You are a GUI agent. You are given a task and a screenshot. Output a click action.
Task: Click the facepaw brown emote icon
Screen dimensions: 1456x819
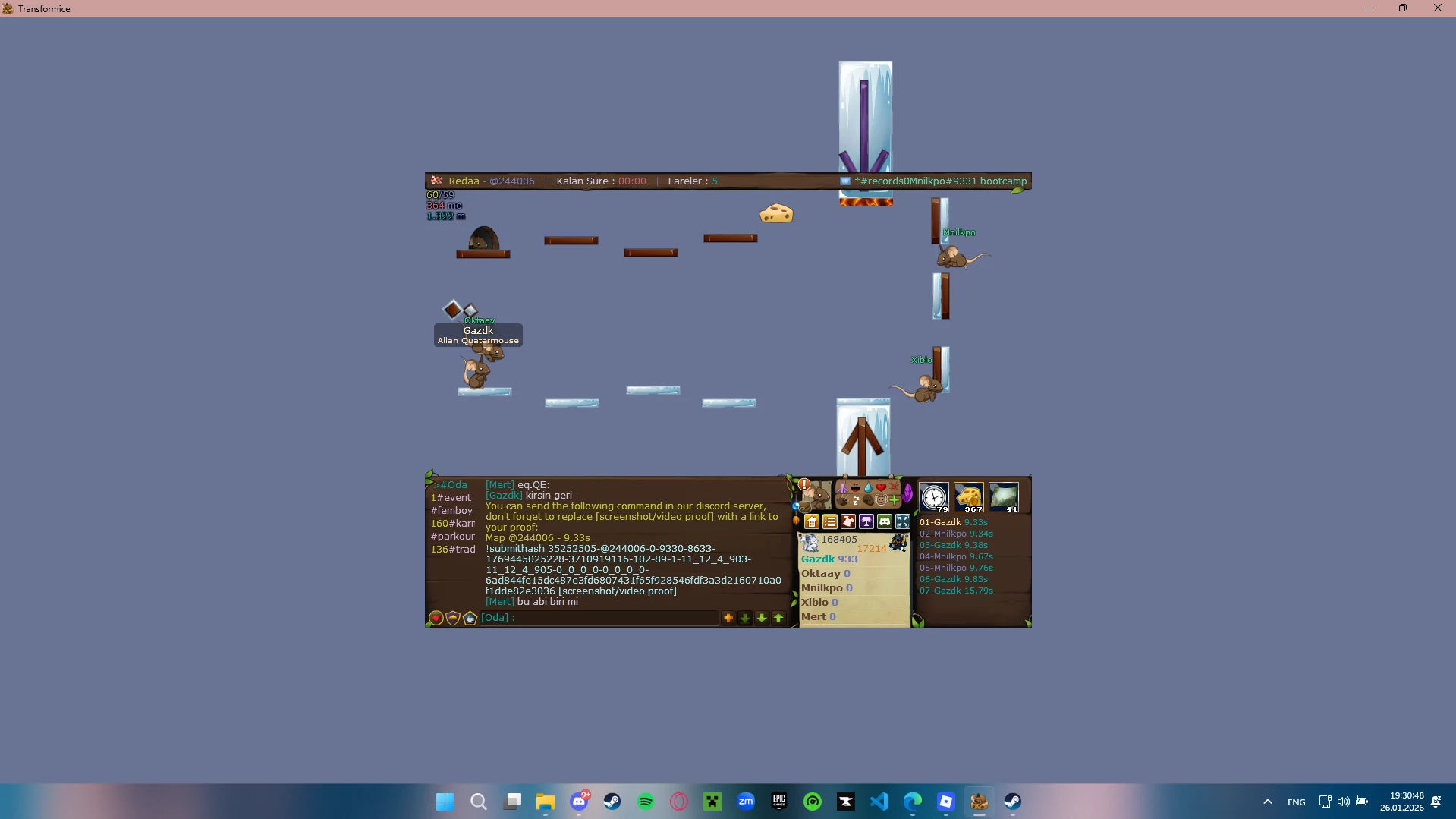[868, 500]
